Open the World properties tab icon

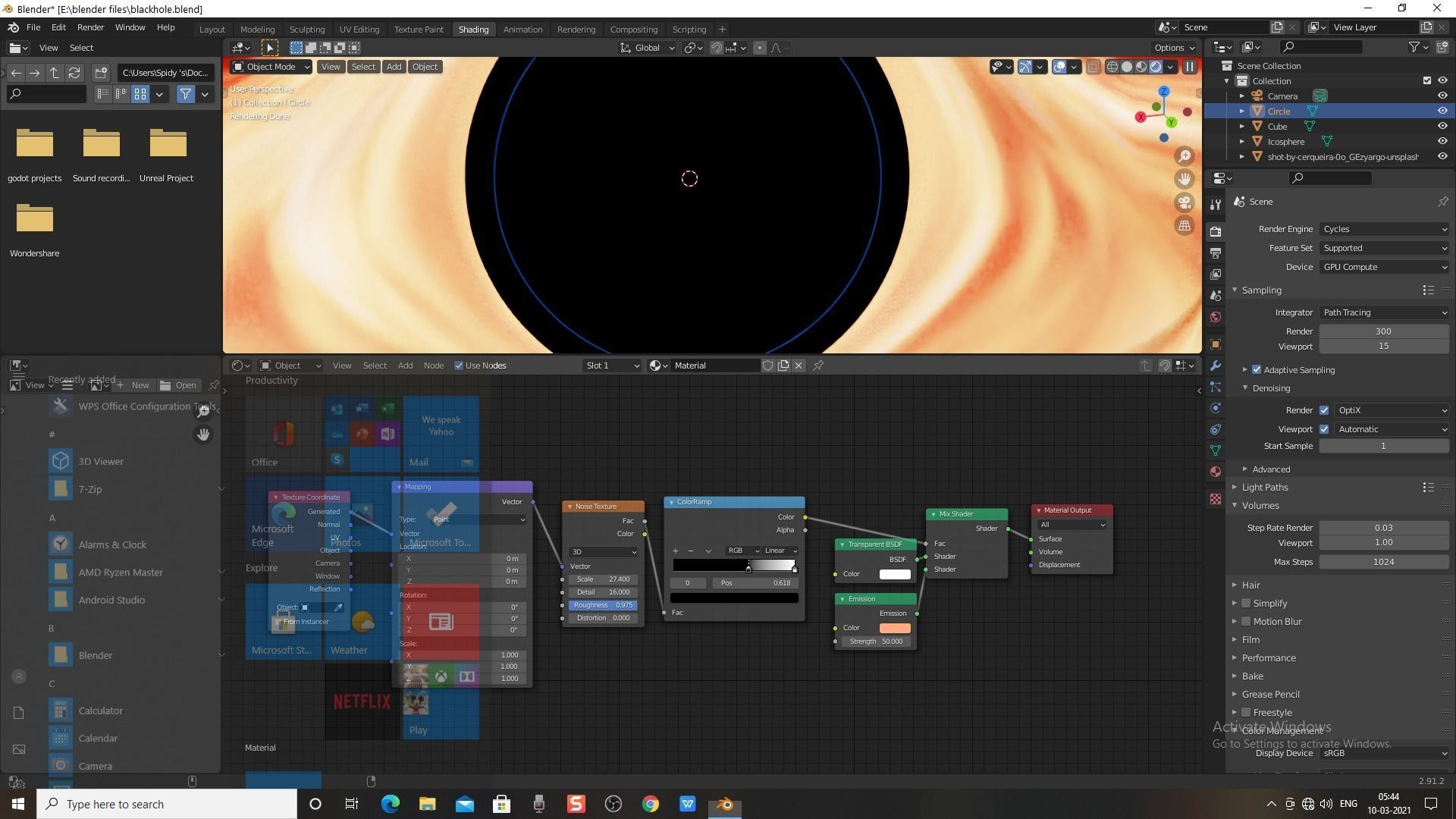pyautogui.click(x=1216, y=317)
